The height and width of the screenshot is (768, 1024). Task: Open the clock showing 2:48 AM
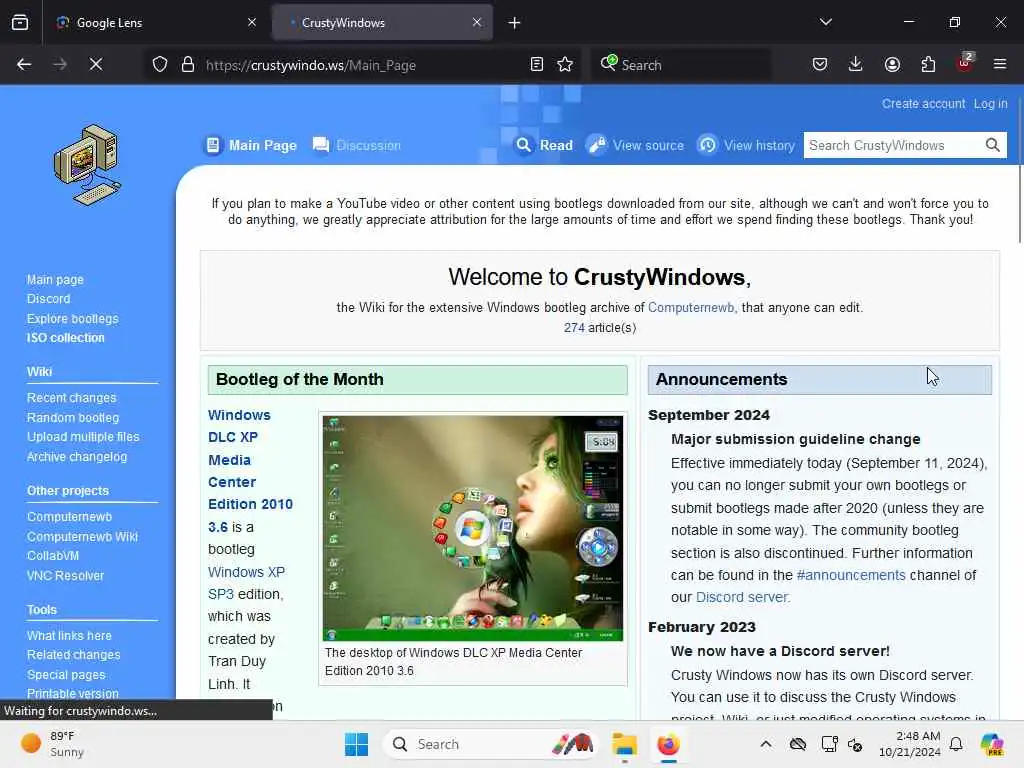[910, 744]
